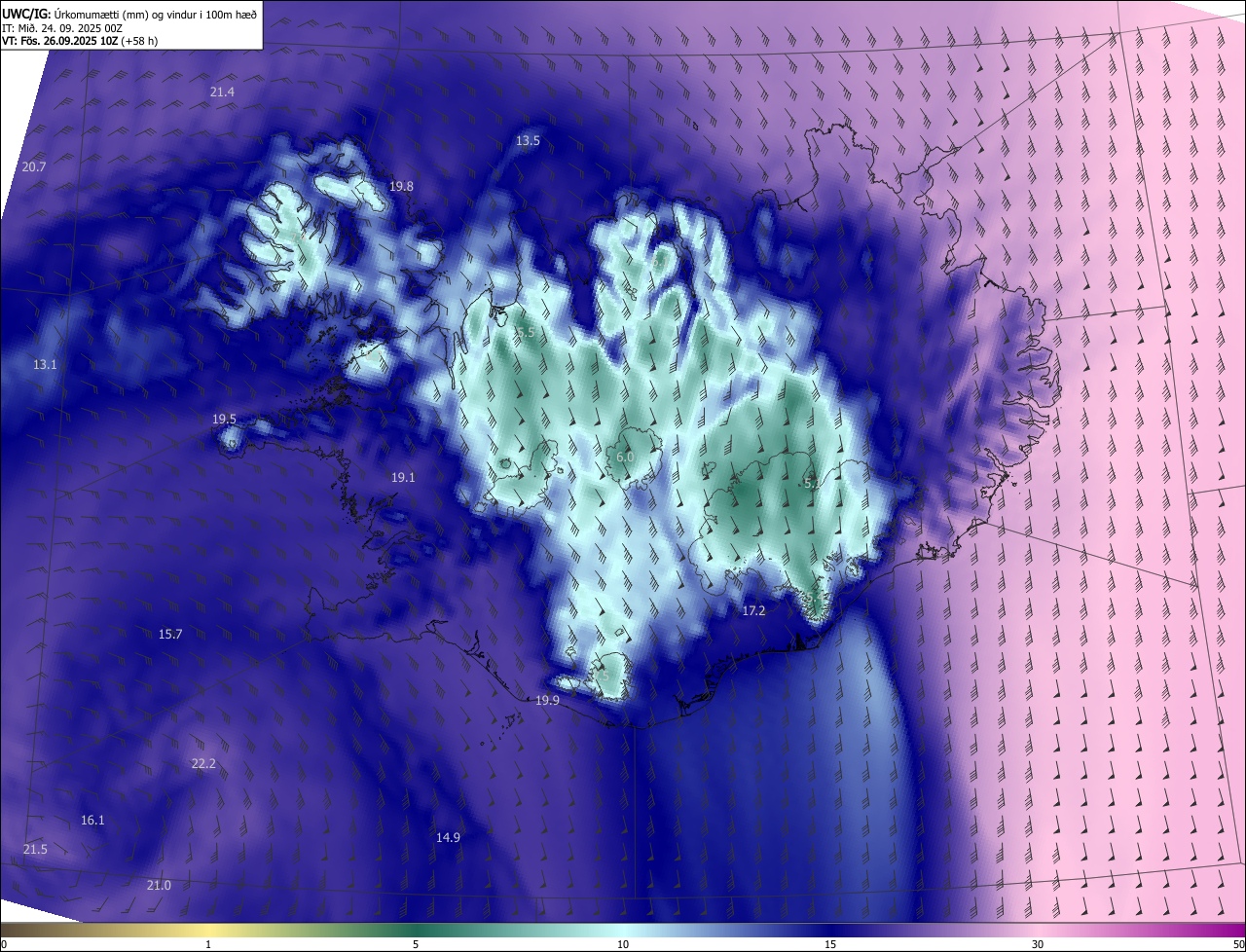The image size is (1246, 952).
Task: Click the 5.5 value over the green area
Action: click(x=526, y=333)
